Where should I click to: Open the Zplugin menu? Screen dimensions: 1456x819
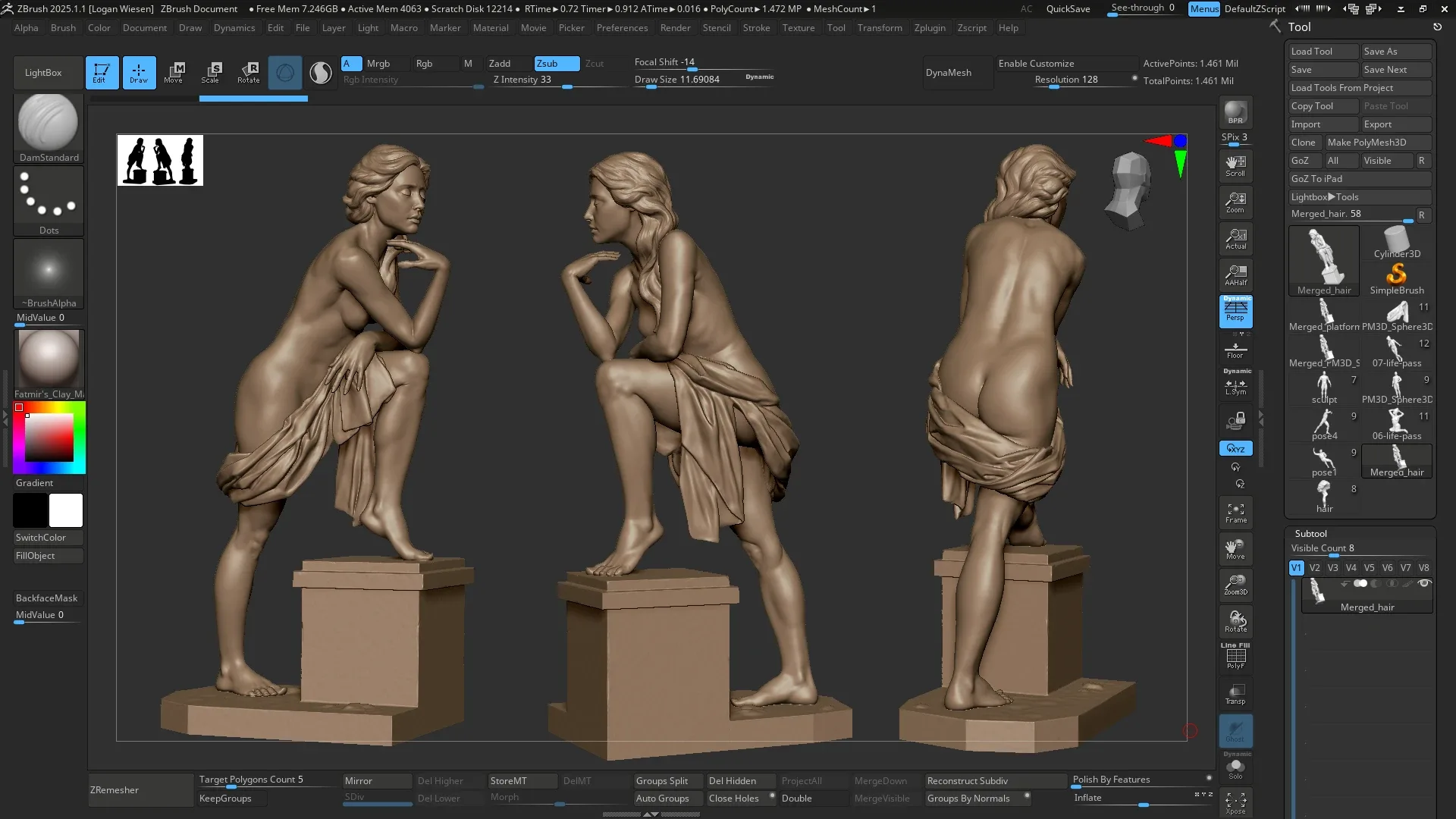[930, 28]
